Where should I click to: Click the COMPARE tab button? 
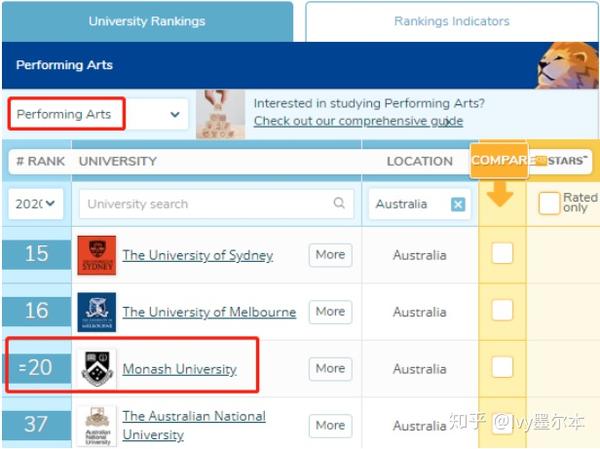499,160
